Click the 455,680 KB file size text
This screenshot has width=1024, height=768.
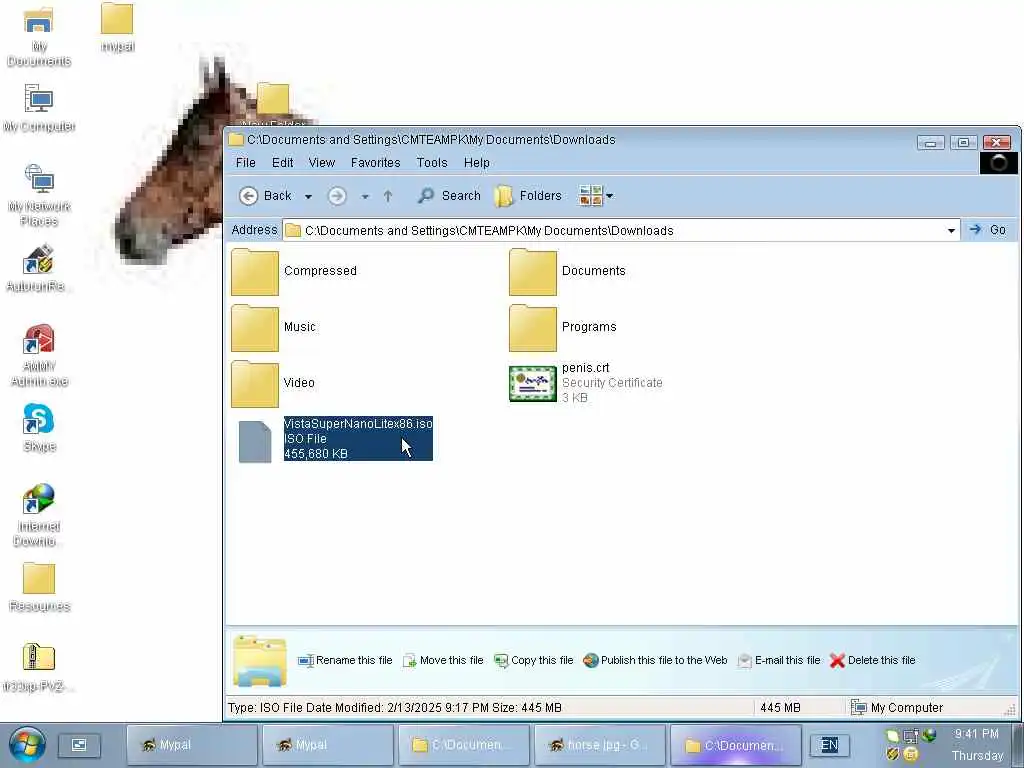(316, 454)
